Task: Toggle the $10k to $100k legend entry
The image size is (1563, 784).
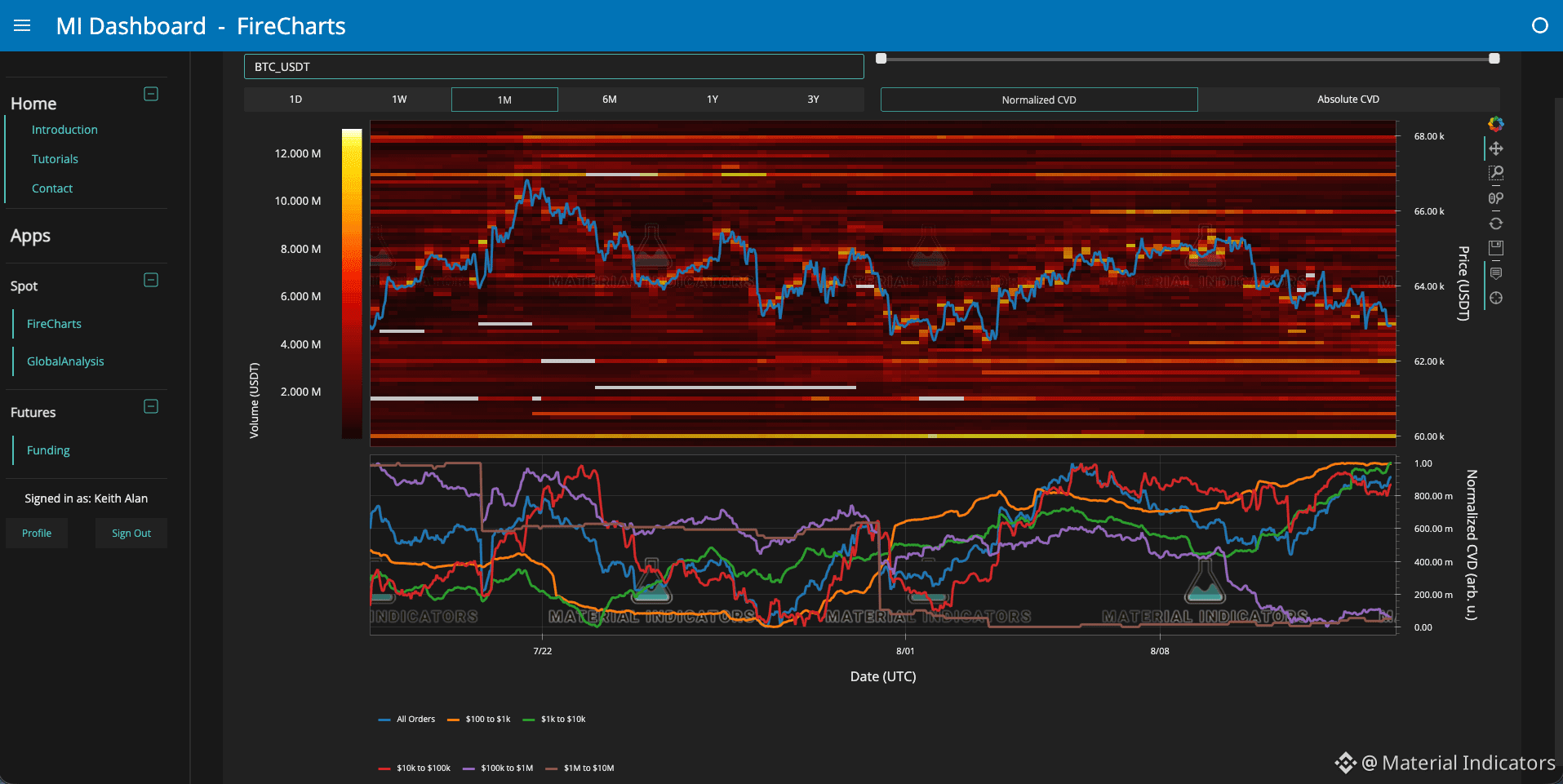Action: click(415, 768)
